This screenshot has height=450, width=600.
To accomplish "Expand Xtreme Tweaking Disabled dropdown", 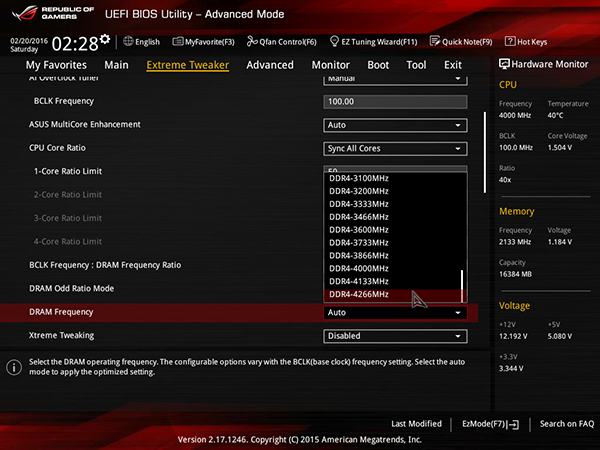I will point(395,336).
